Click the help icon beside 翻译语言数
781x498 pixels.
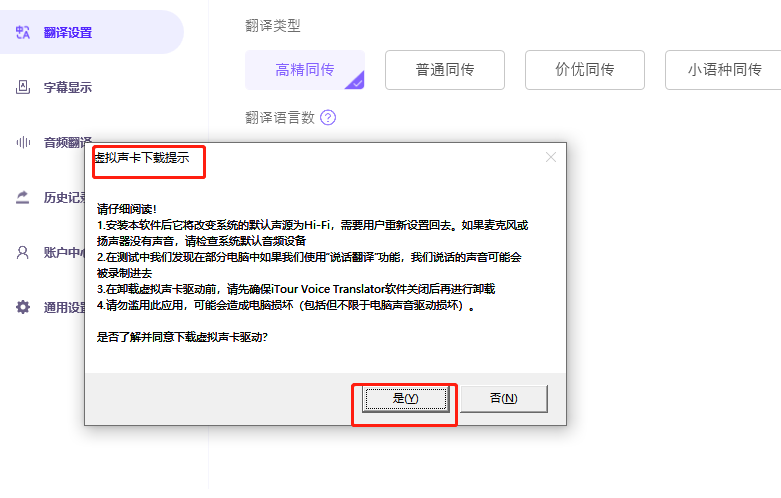[x=328, y=118]
